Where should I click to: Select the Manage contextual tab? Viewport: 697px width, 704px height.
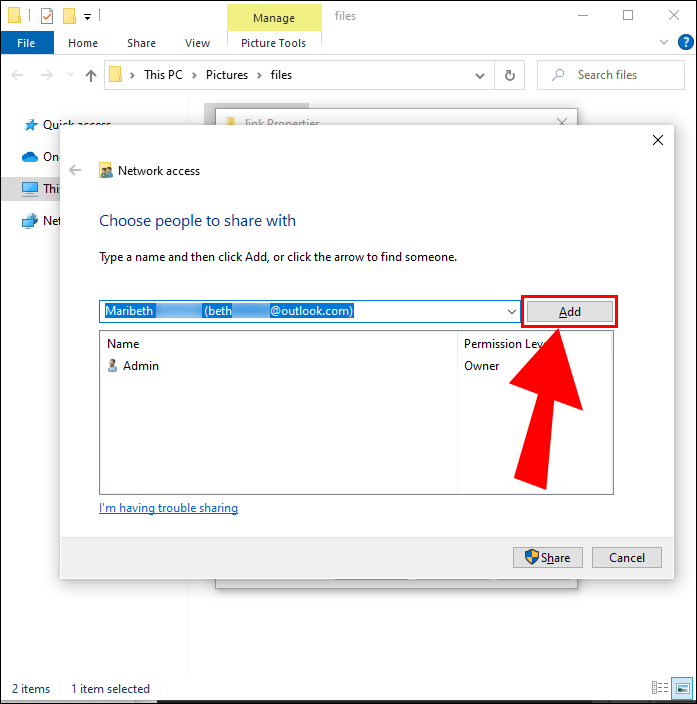click(274, 18)
